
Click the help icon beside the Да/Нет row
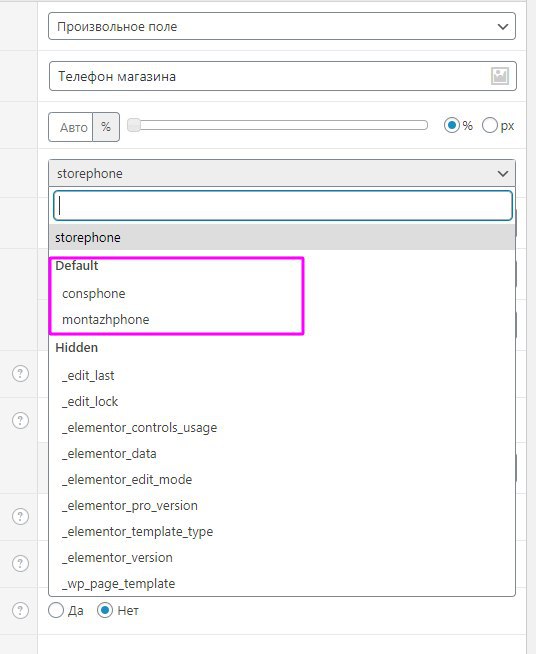[x=20, y=610]
